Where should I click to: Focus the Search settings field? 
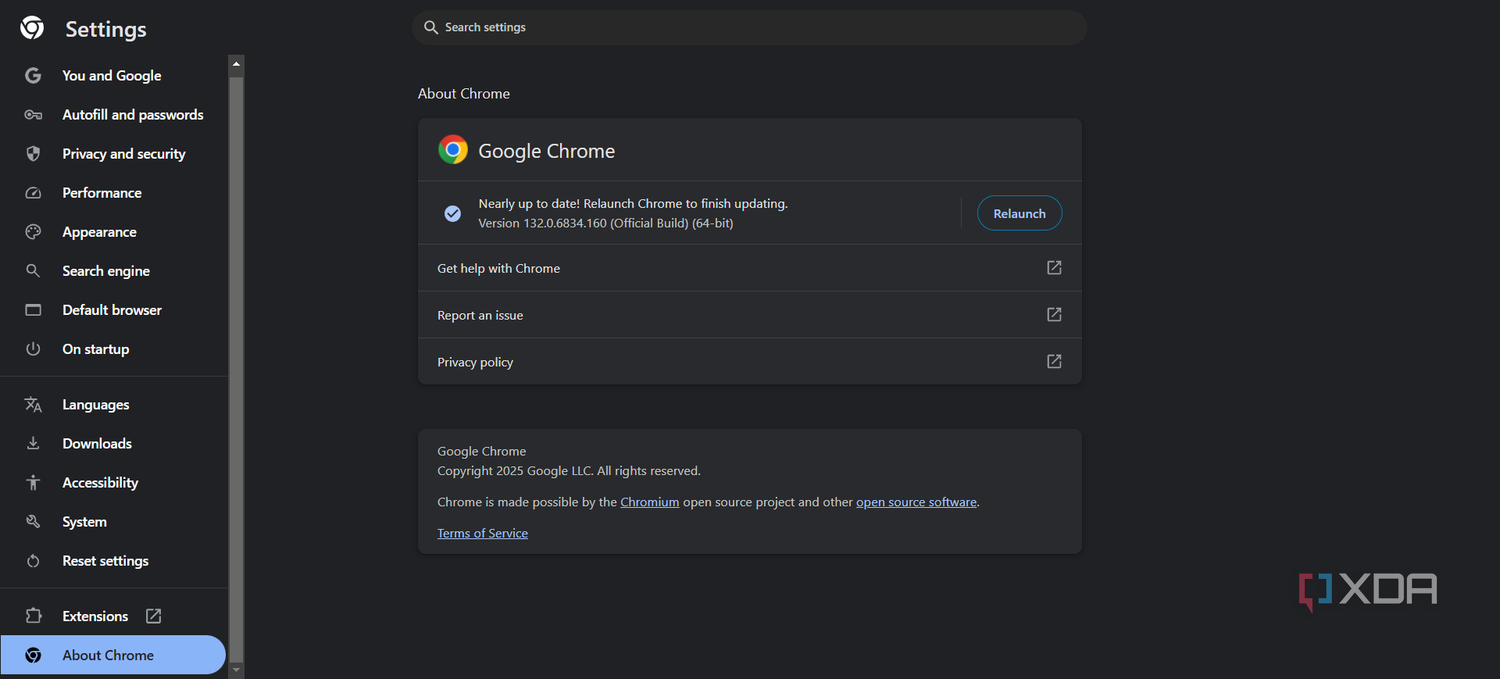click(750, 27)
